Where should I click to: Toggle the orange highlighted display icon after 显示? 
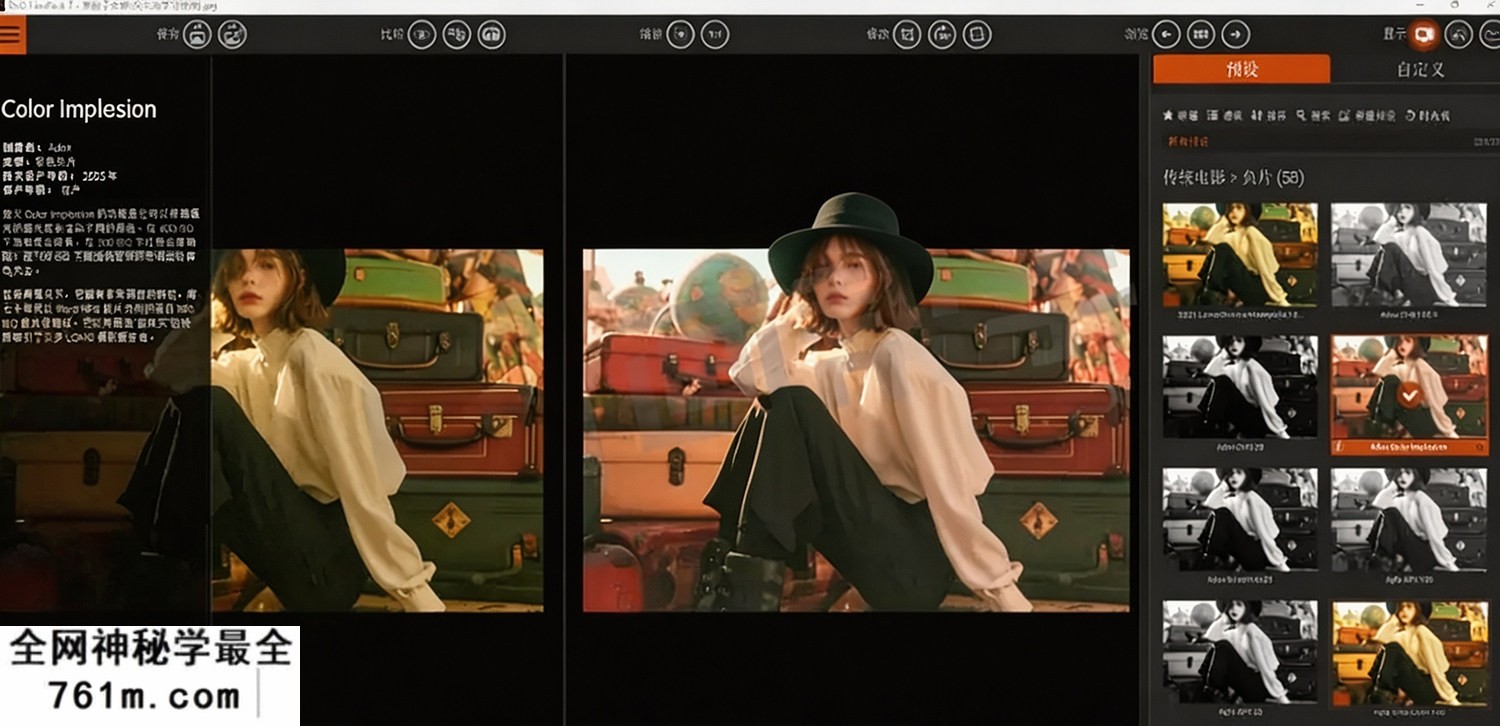(1424, 35)
